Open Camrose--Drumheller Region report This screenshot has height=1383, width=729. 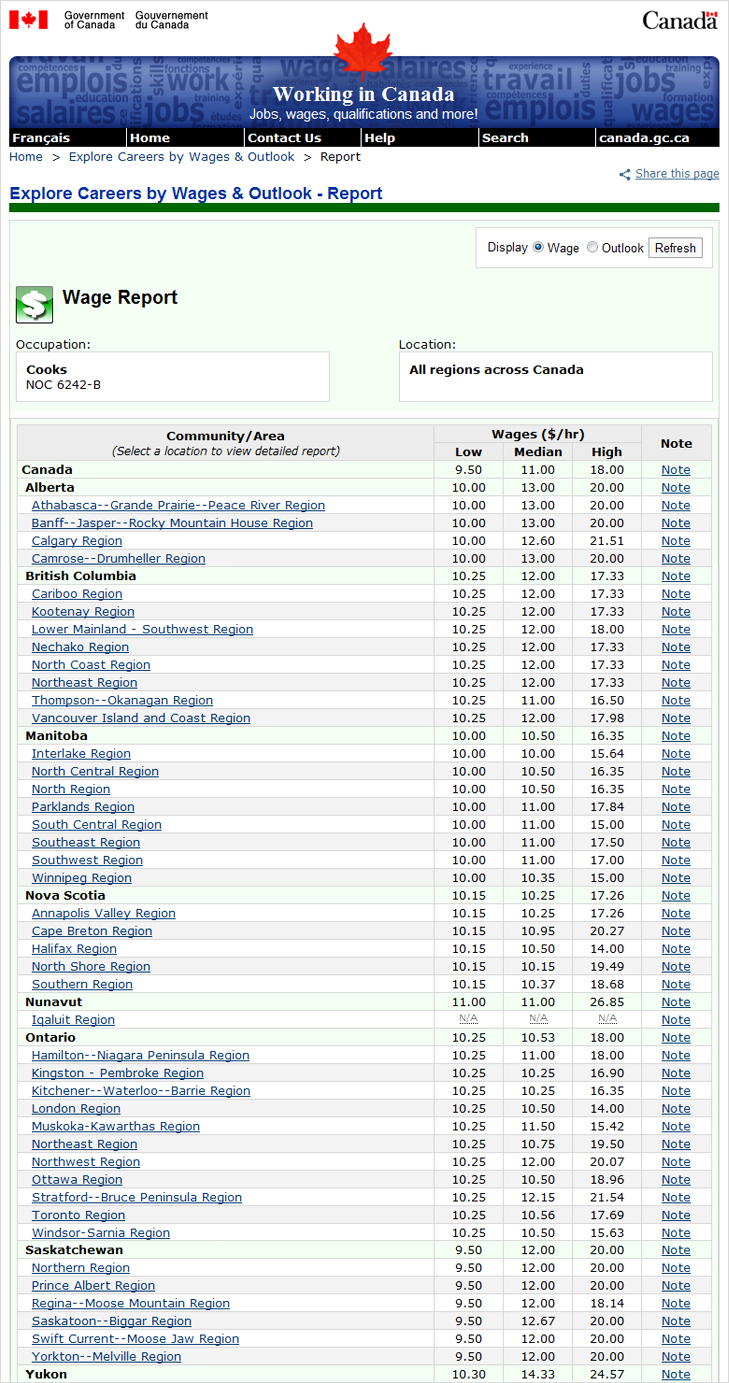pyautogui.click(x=118, y=559)
